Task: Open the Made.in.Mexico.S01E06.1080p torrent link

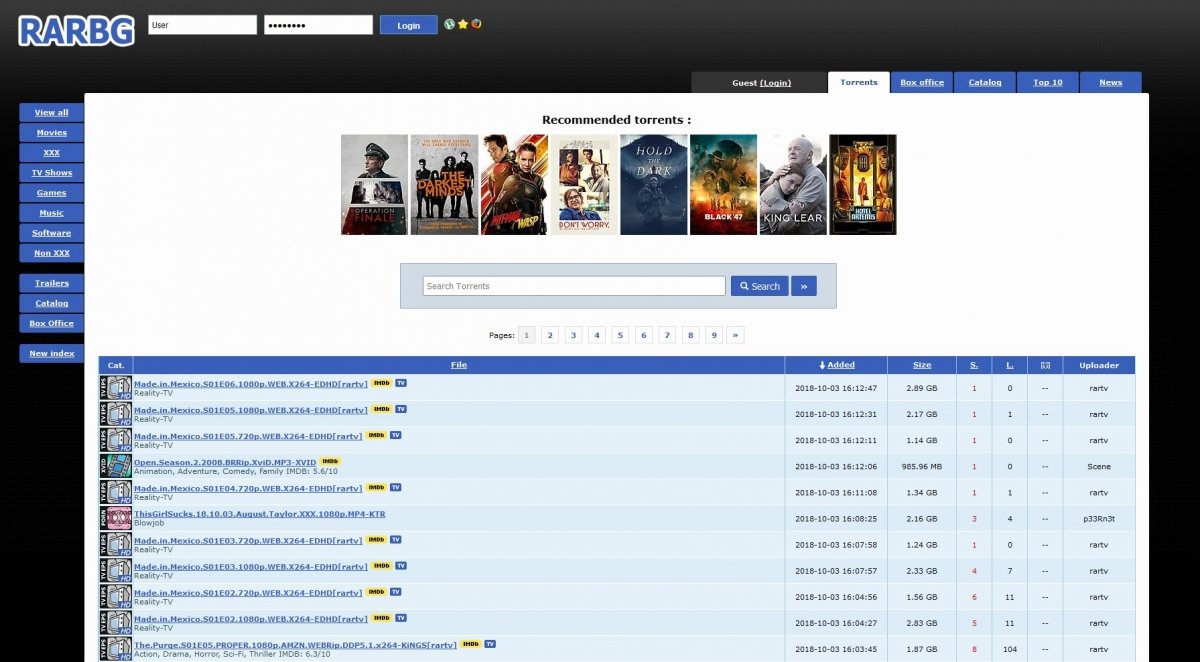Action: tap(251, 383)
